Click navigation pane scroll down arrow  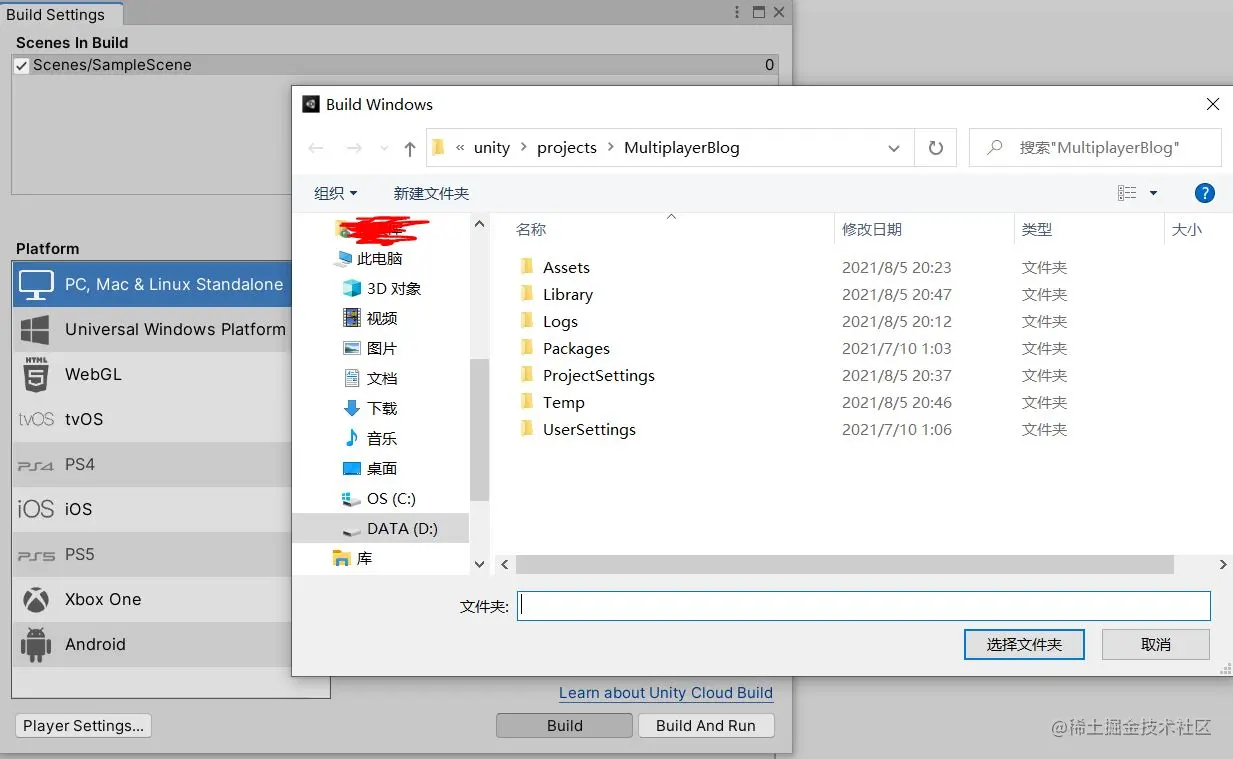479,564
